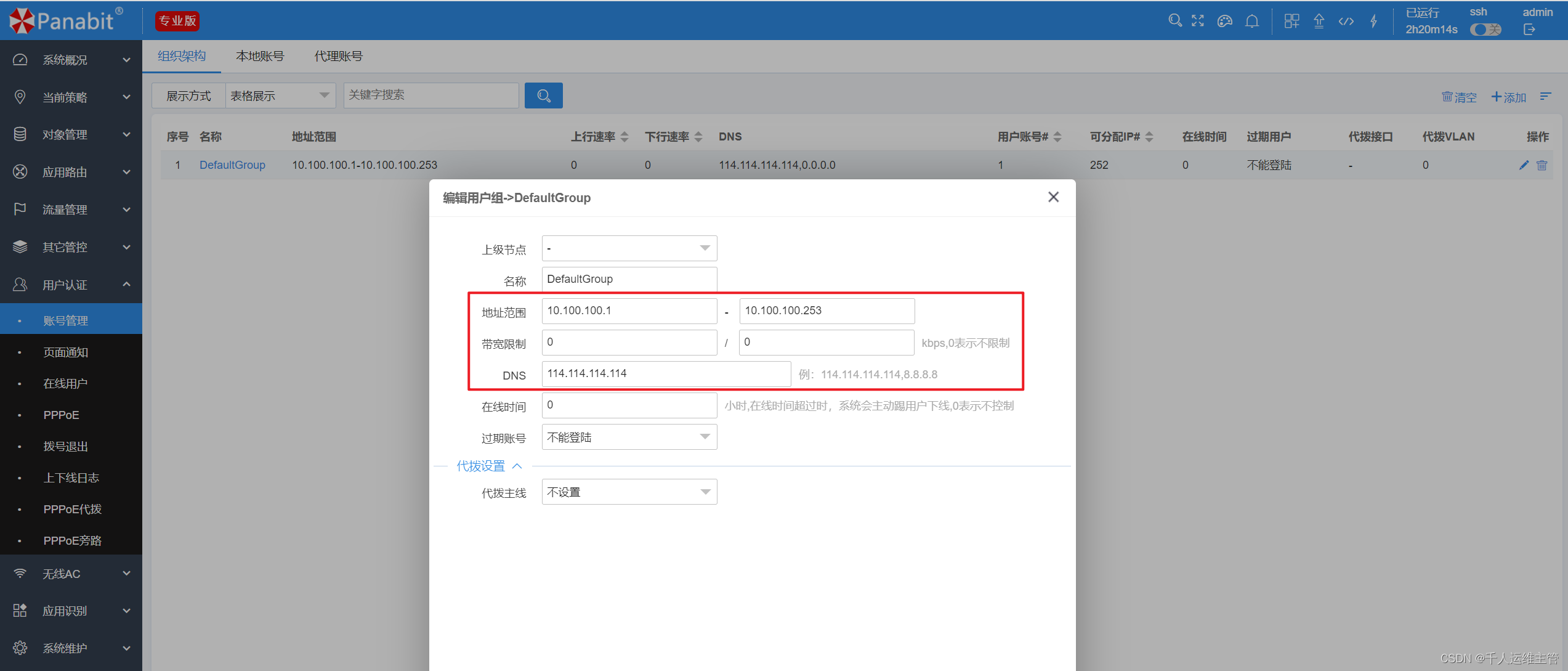Delete the DefaultGroup row with trash icon
Screen dimensions: 1568x671
[x=1542, y=165]
